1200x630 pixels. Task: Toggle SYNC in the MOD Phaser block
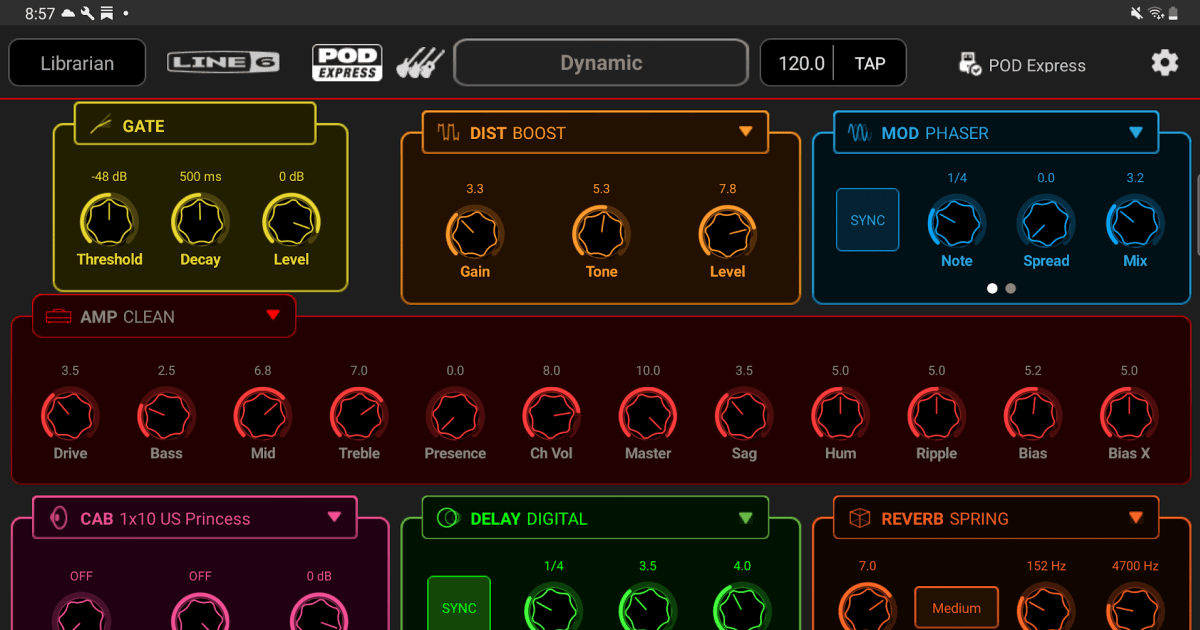(x=867, y=220)
